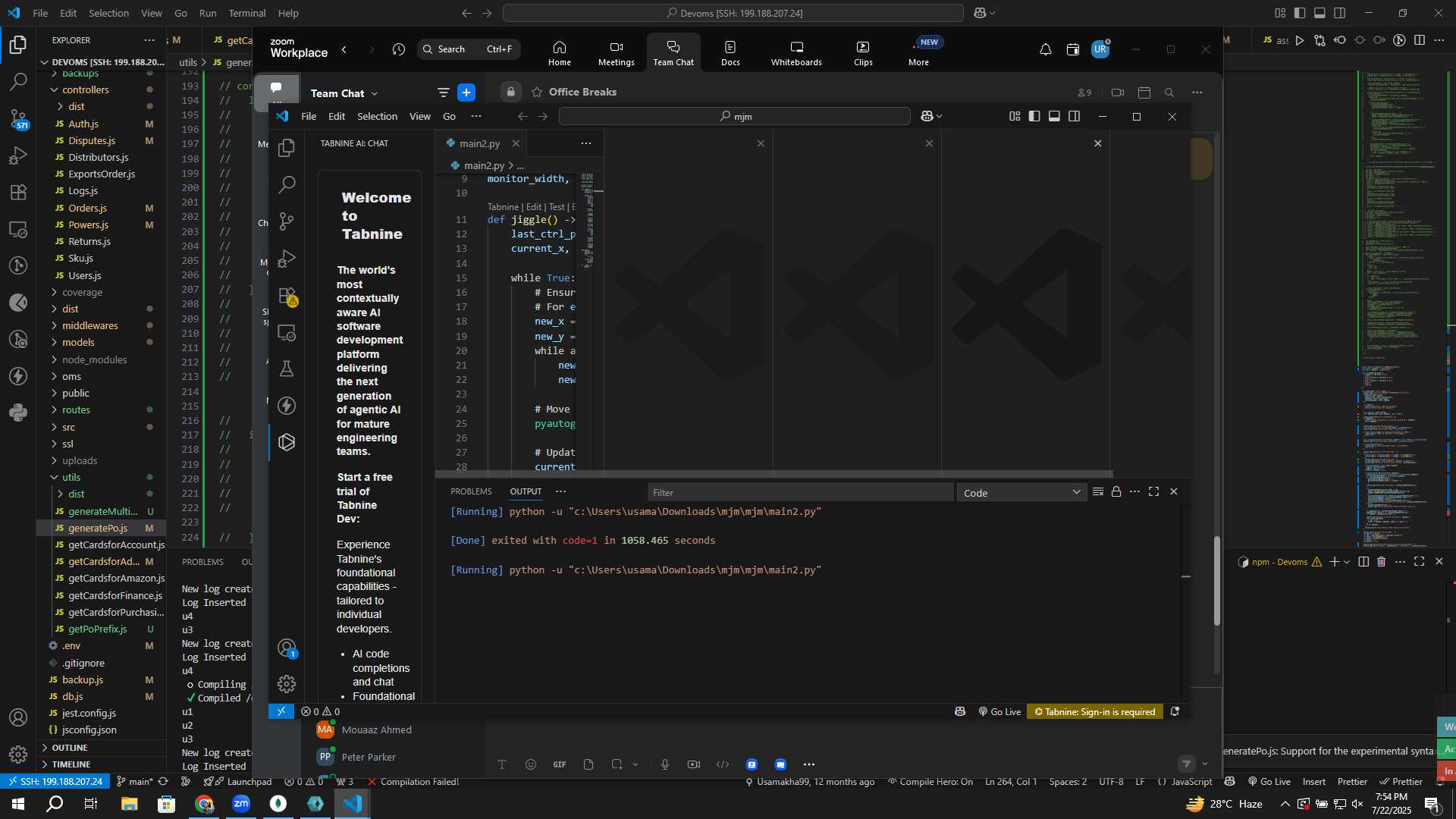The image size is (1456, 819).
Task: Search within the Office Breaks chat
Action: point(1169,93)
